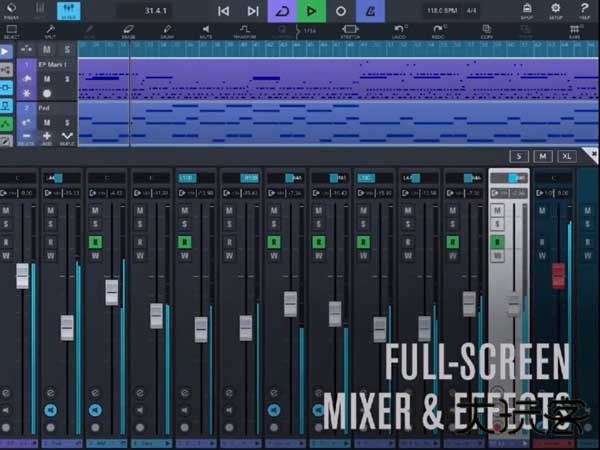Mute the EP Mark I track
The width and height of the screenshot is (600, 450).
pyautogui.click(x=47, y=78)
